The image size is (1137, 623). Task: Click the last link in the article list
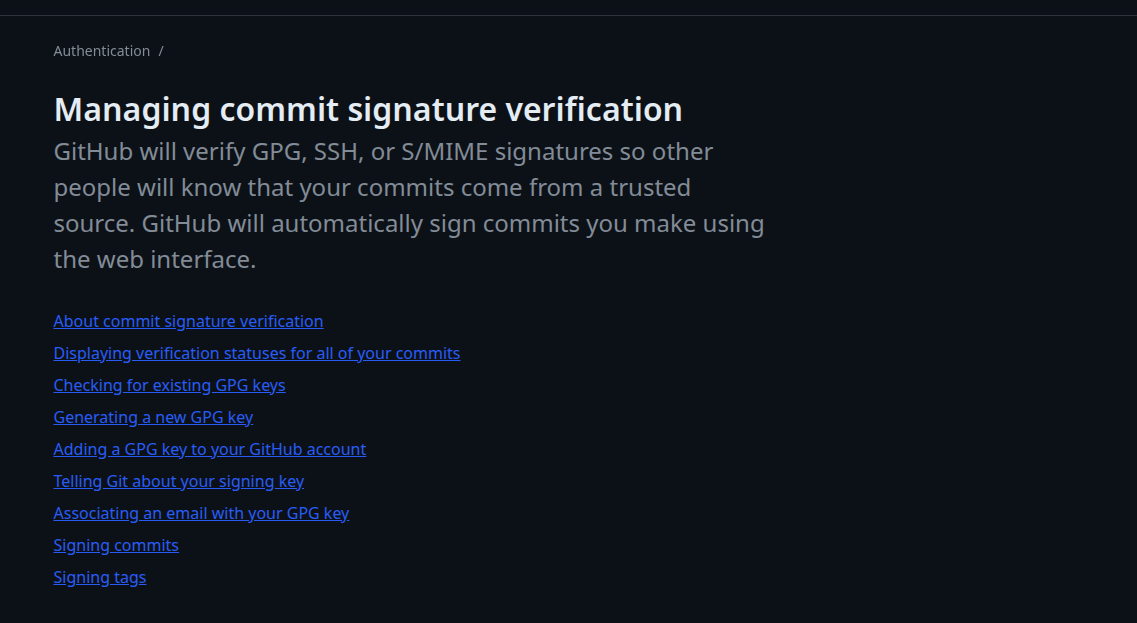(100, 577)
